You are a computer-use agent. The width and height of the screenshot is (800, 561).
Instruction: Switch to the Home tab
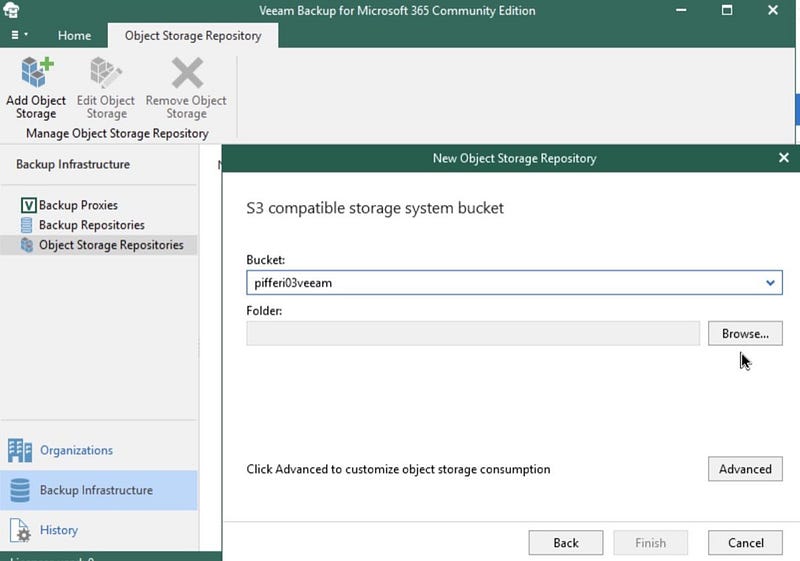point(74,36)
